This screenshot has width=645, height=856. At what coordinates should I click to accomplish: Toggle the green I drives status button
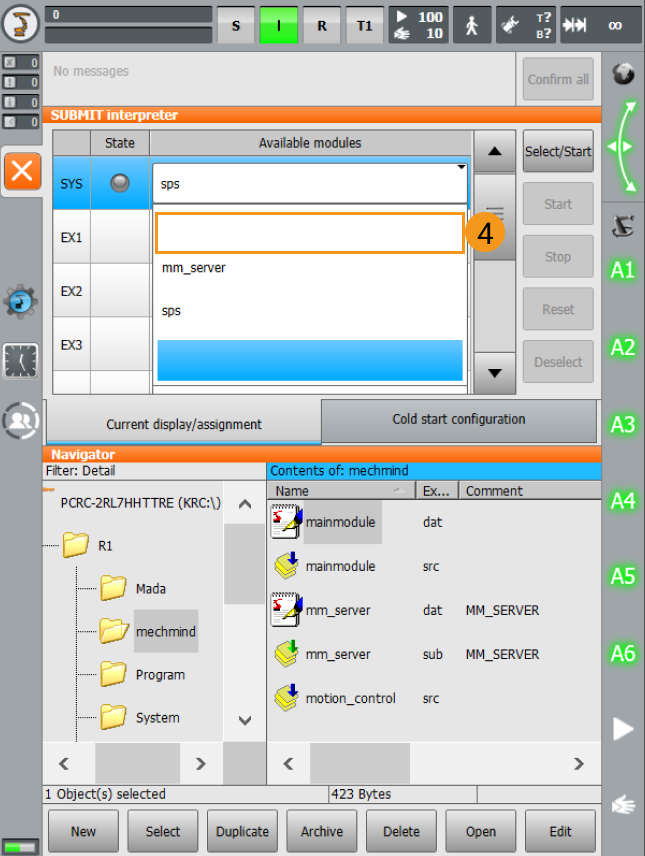click(x=279, y=25)
